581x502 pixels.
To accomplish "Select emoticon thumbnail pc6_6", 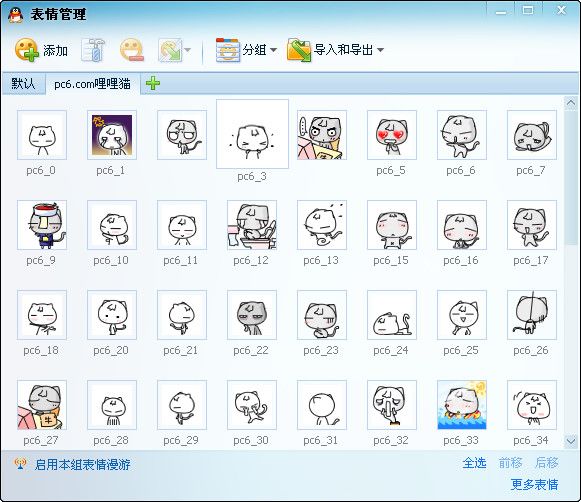I will [462, 135].
